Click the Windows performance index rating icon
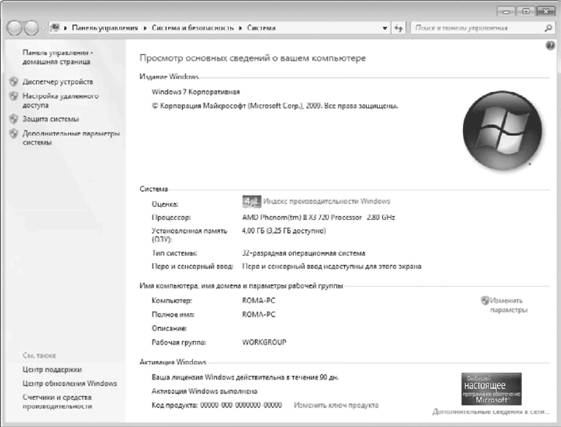 click(x=252, y=202)
